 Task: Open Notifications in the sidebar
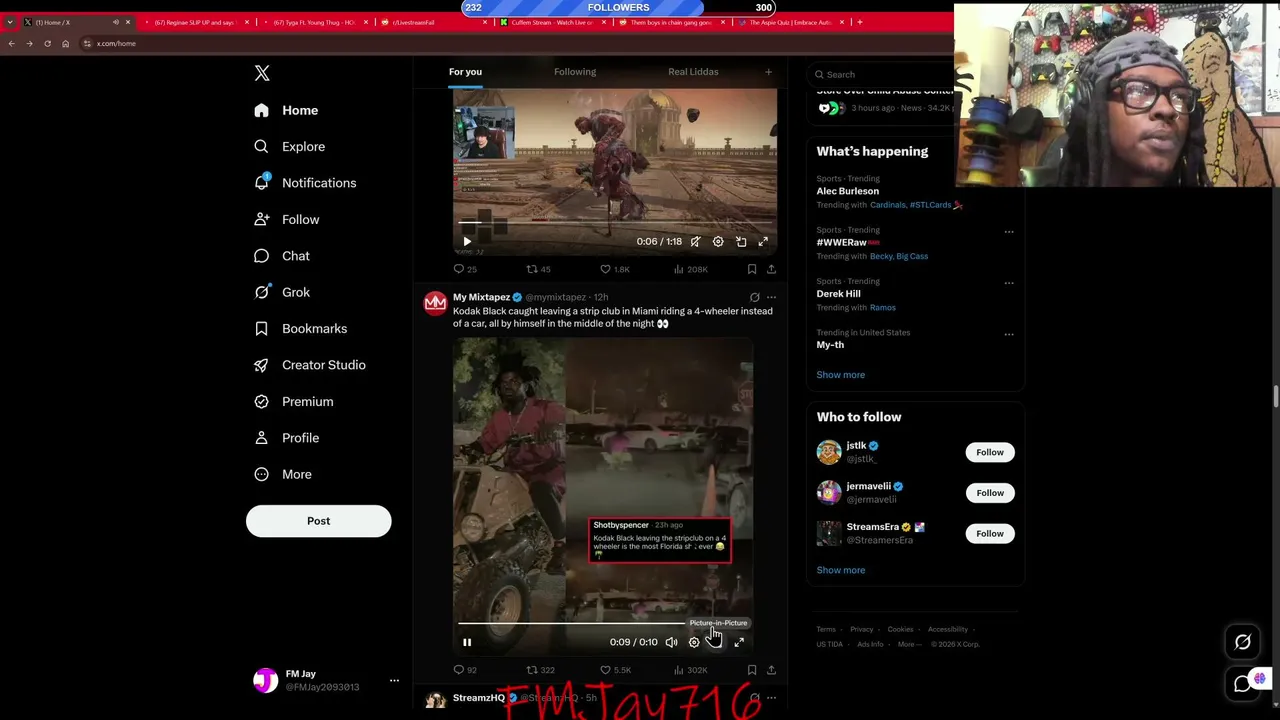(305, 183)
